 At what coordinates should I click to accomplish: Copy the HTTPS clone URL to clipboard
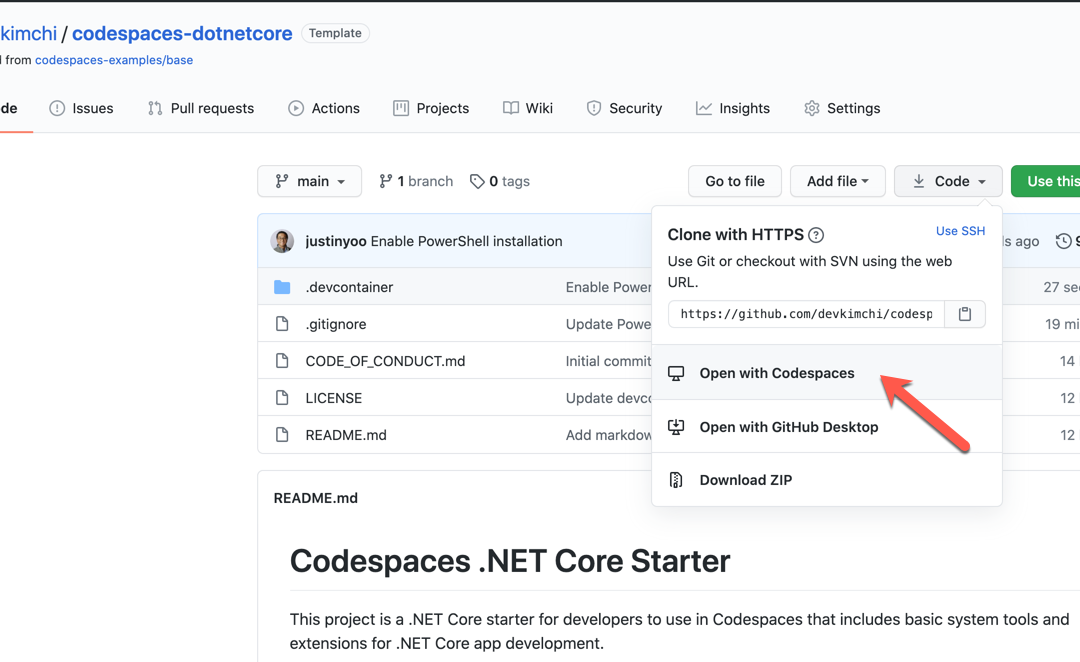tap(964, 314)
